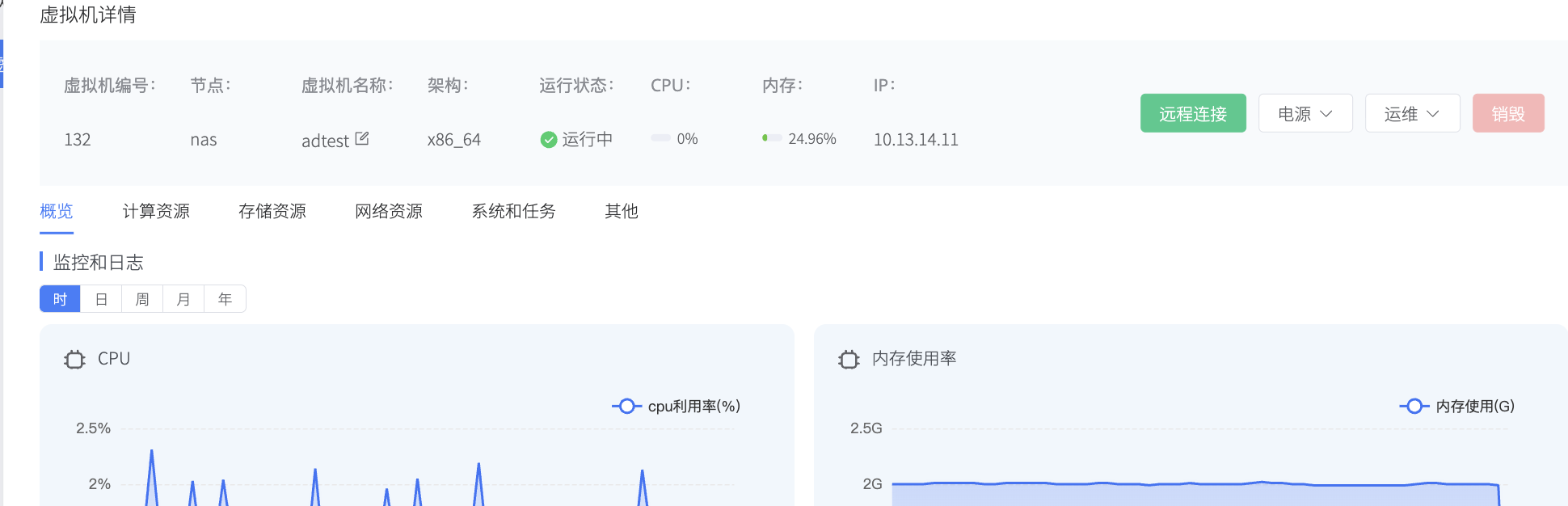Image resolution: width=1568 pixels, height=506 pixels.
Task: Select the 日 time range option
Action: 101,299
